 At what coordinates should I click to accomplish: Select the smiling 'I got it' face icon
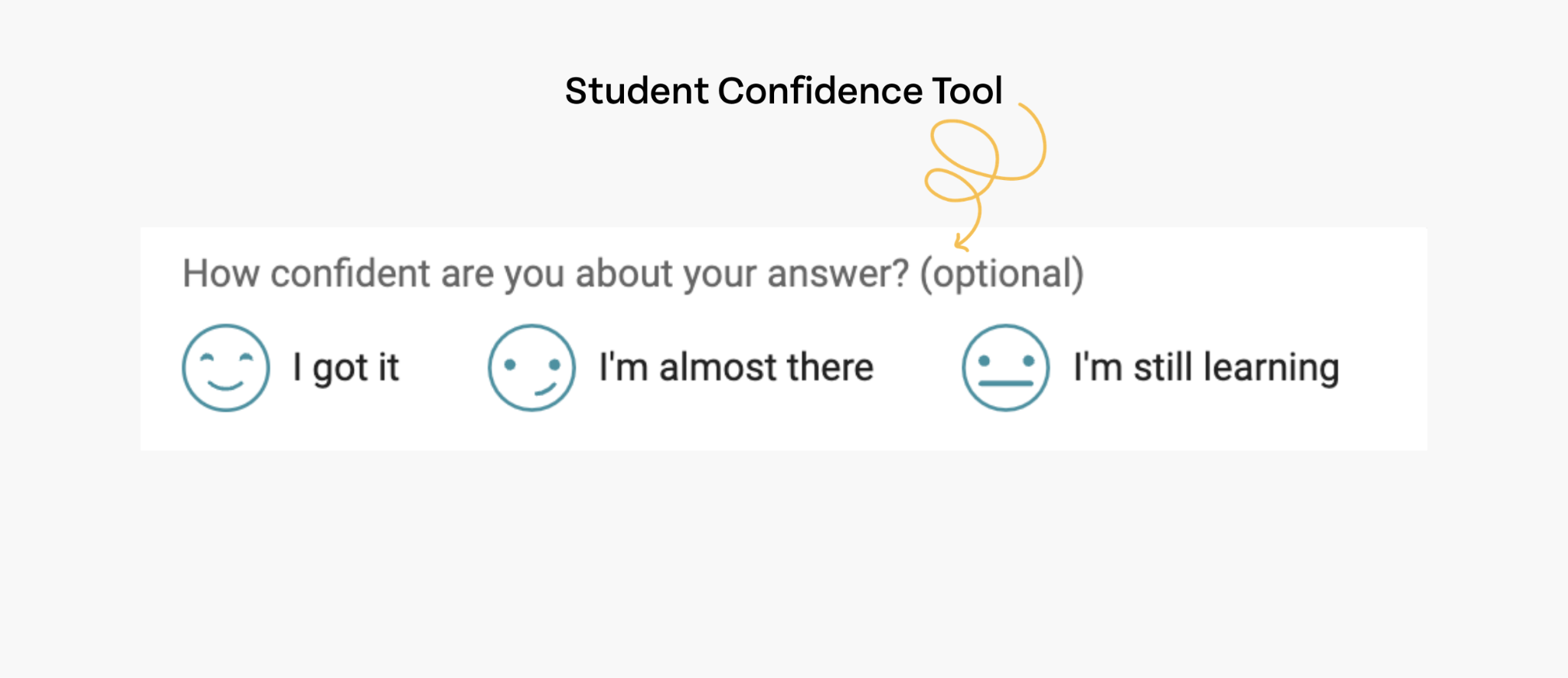225,368
